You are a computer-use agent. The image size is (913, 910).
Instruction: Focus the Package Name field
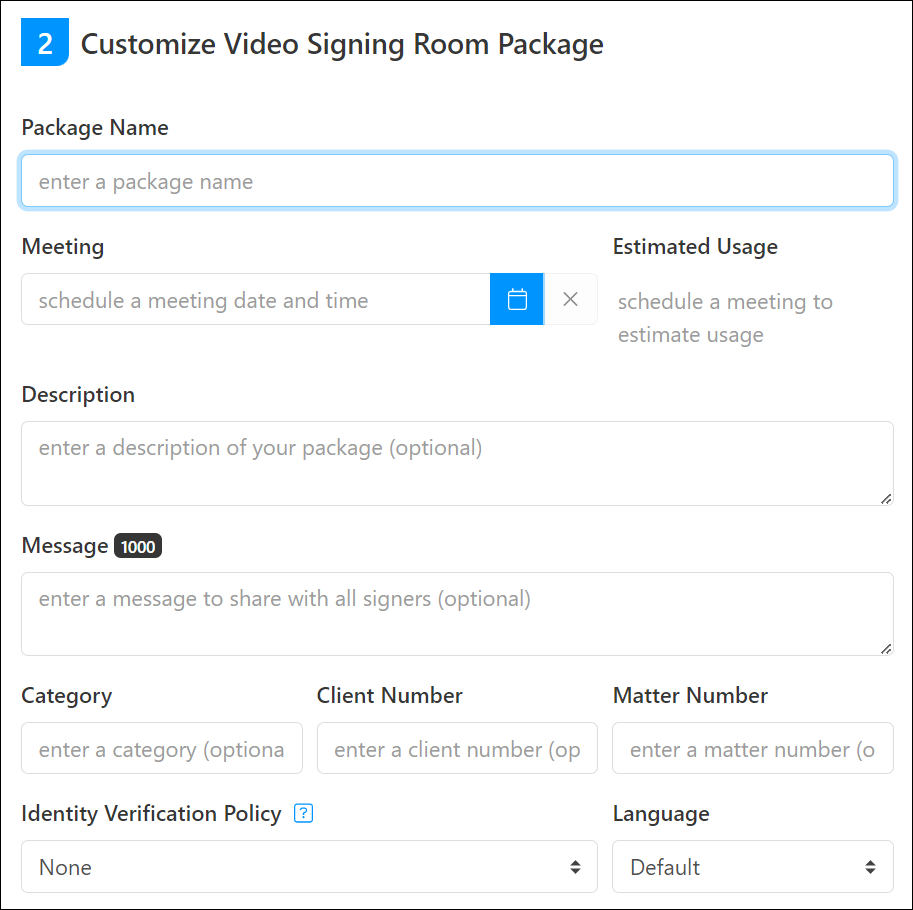pos(457,180)
